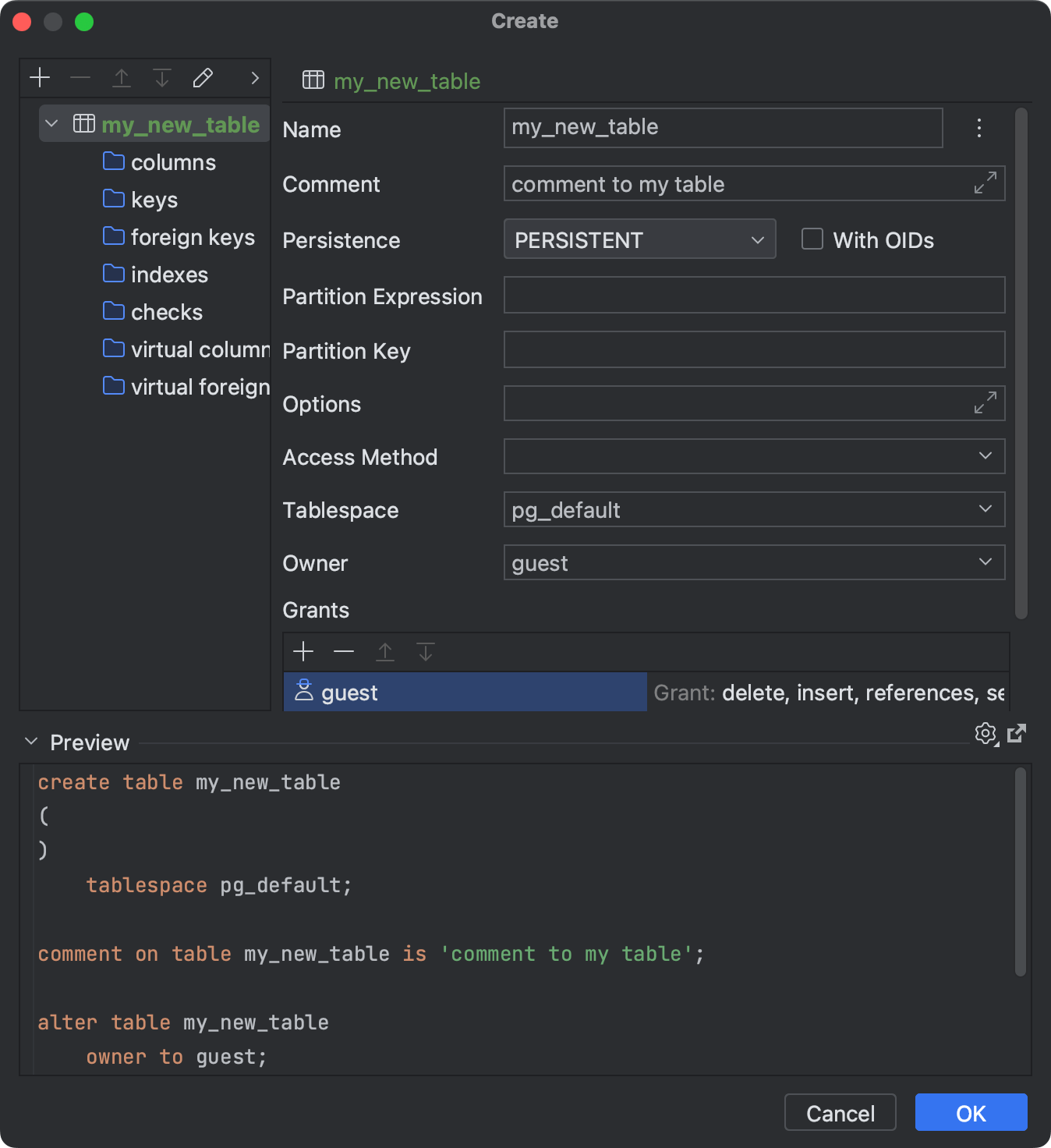Viewport: 1051px width, 1148px height.
Task: Click the Cancel button
Action: coord(840,1113)
